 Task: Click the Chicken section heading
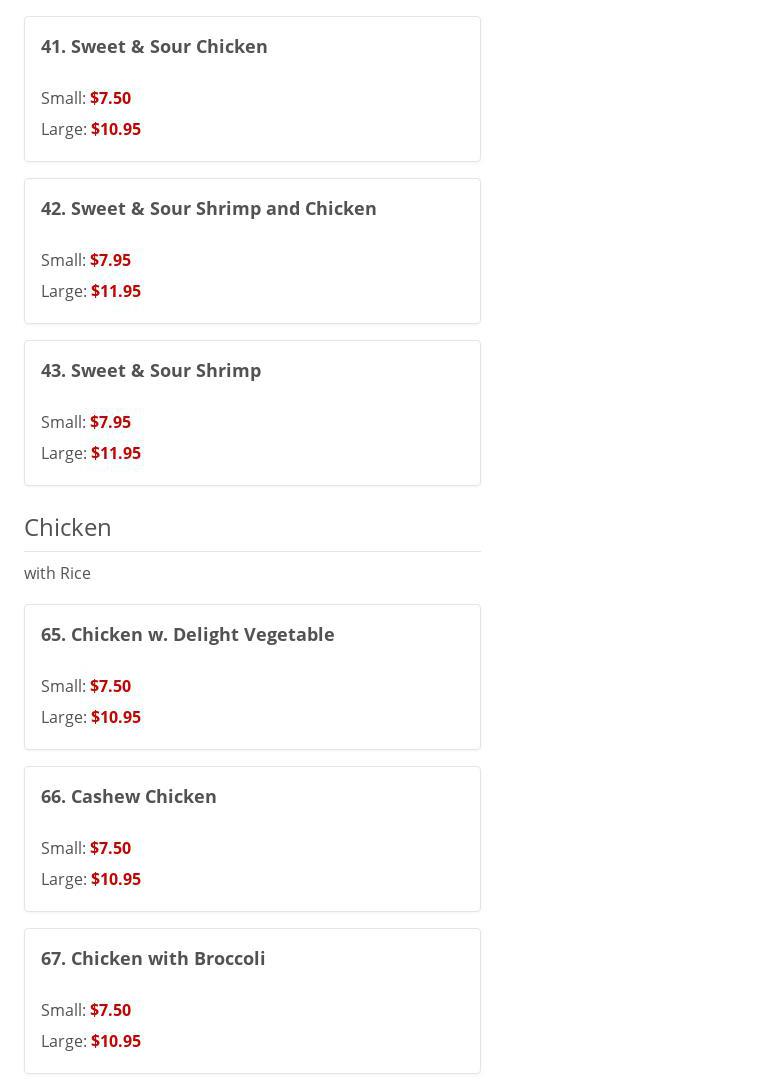point(68,527)
